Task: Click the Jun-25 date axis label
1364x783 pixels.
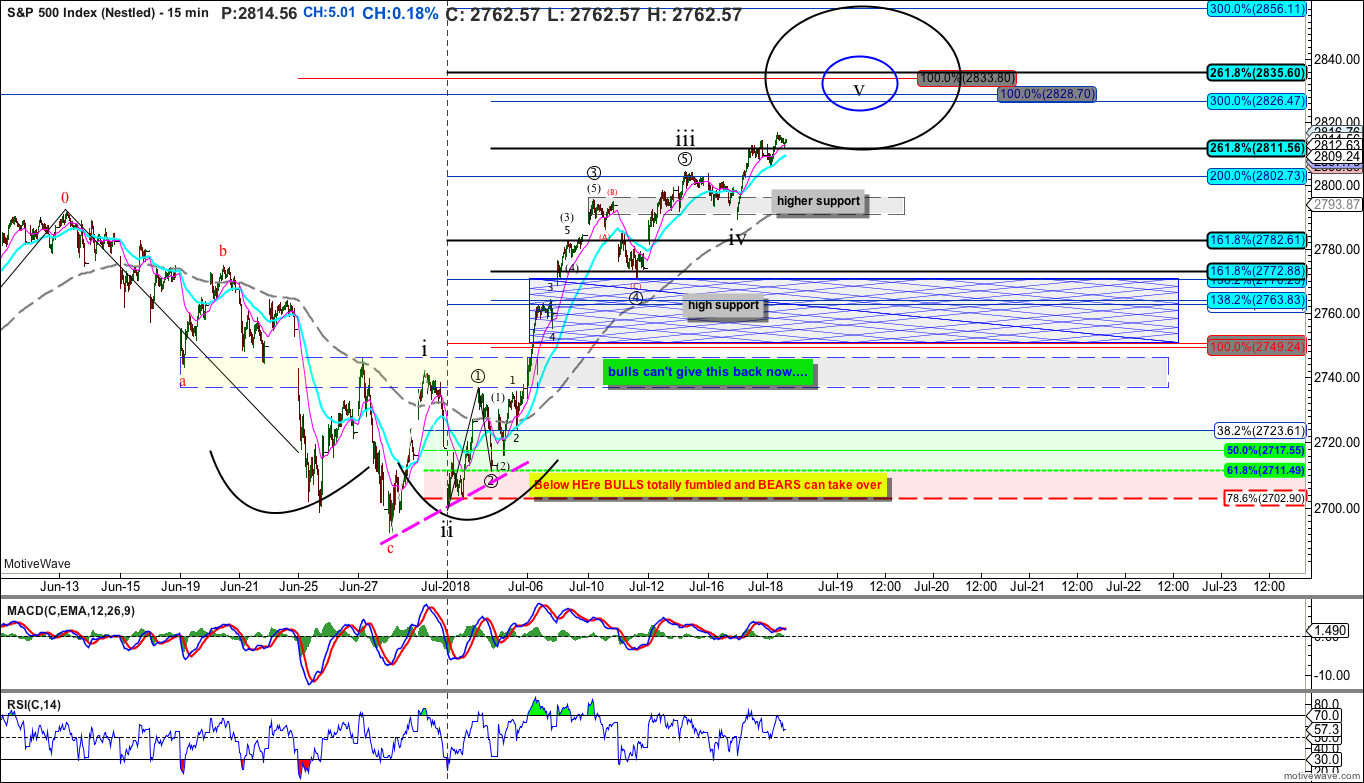Action: click(x=299, y=586)
